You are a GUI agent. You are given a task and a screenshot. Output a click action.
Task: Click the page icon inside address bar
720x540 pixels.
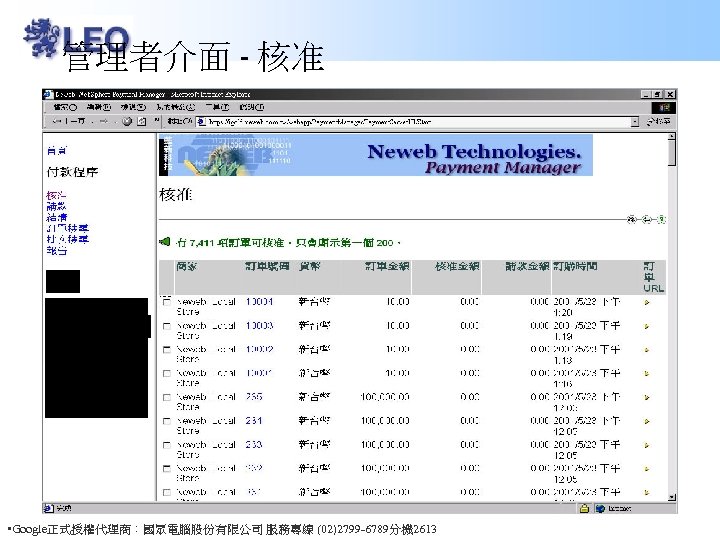tap(201, 122)
